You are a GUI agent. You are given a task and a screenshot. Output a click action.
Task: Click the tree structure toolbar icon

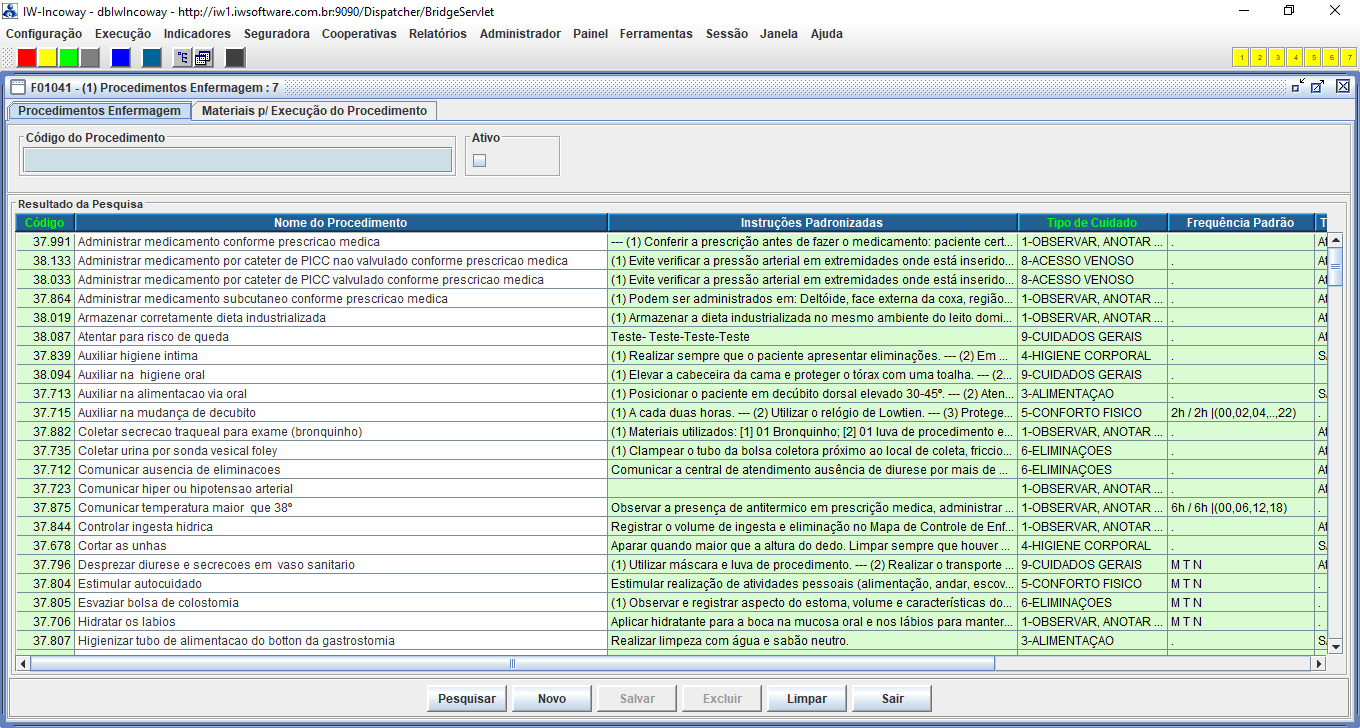pyautogui.click(x=183, y=57)
